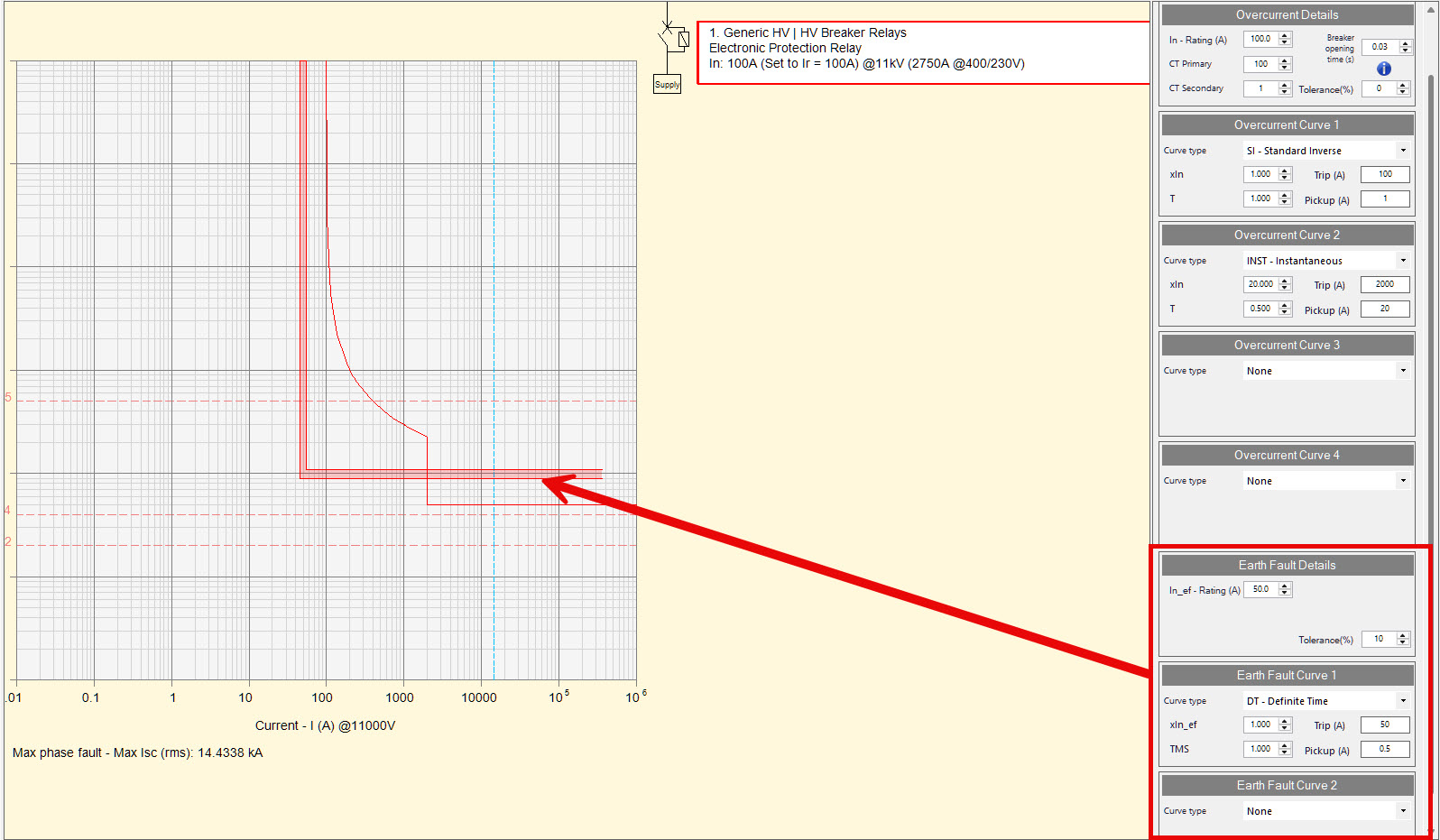
Task: Click Earth Fault Curve 1 TMS field
Action: [1260, 749]
